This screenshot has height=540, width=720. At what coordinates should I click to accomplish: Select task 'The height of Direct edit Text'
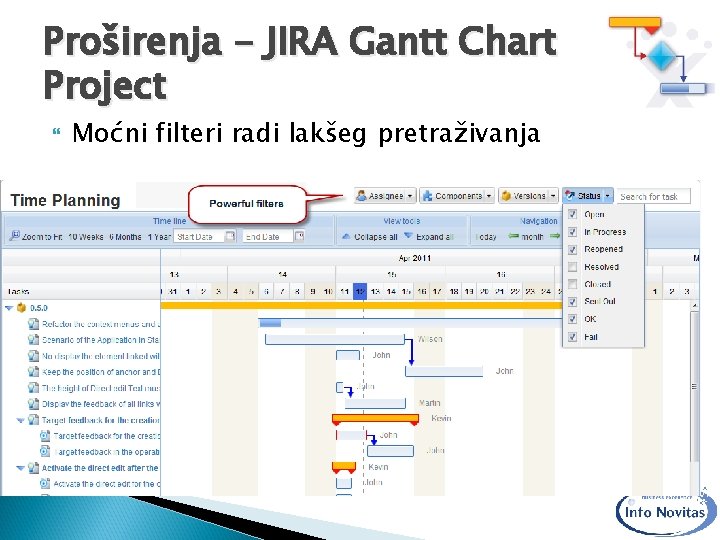tap(101, 388)
